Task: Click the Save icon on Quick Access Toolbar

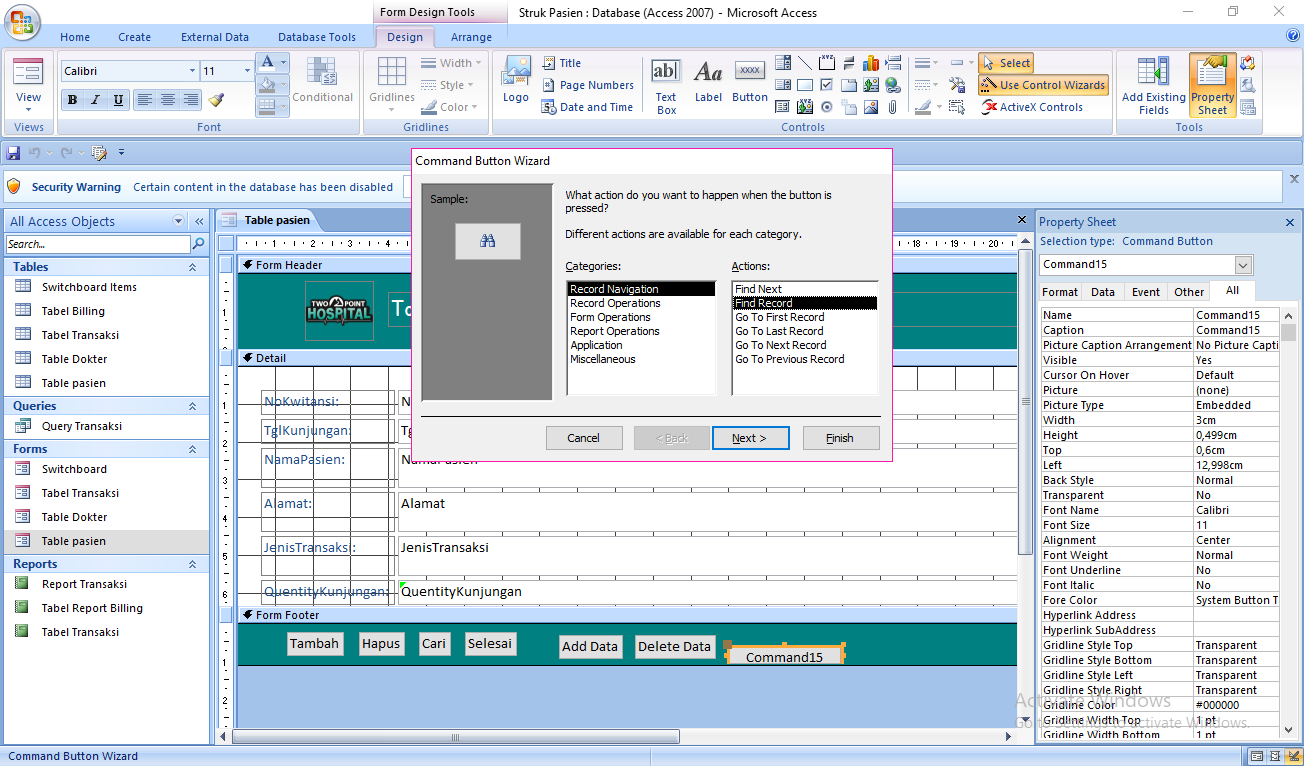Action: point(11,152)
